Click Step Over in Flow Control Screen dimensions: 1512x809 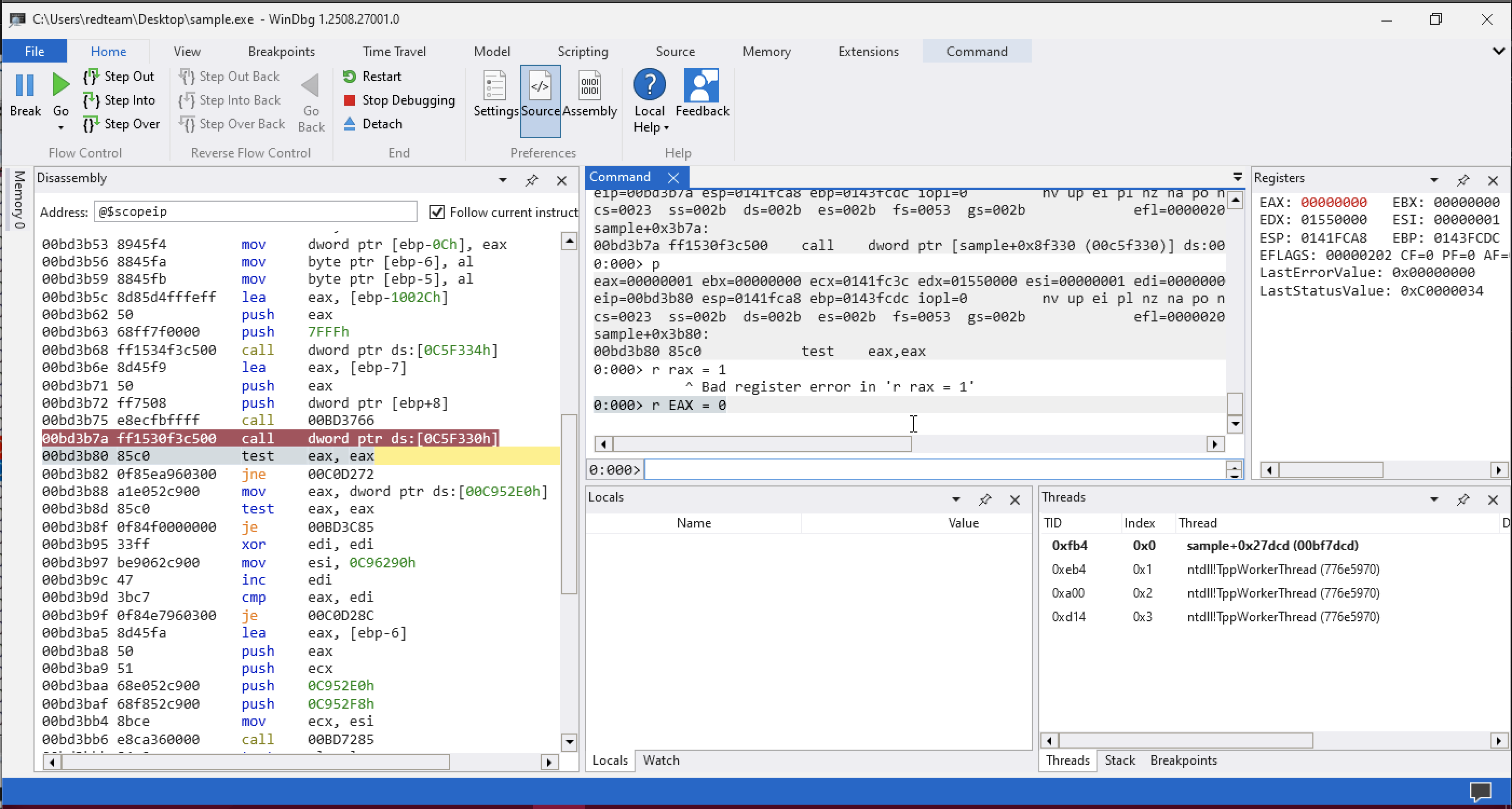coord(122,124)
